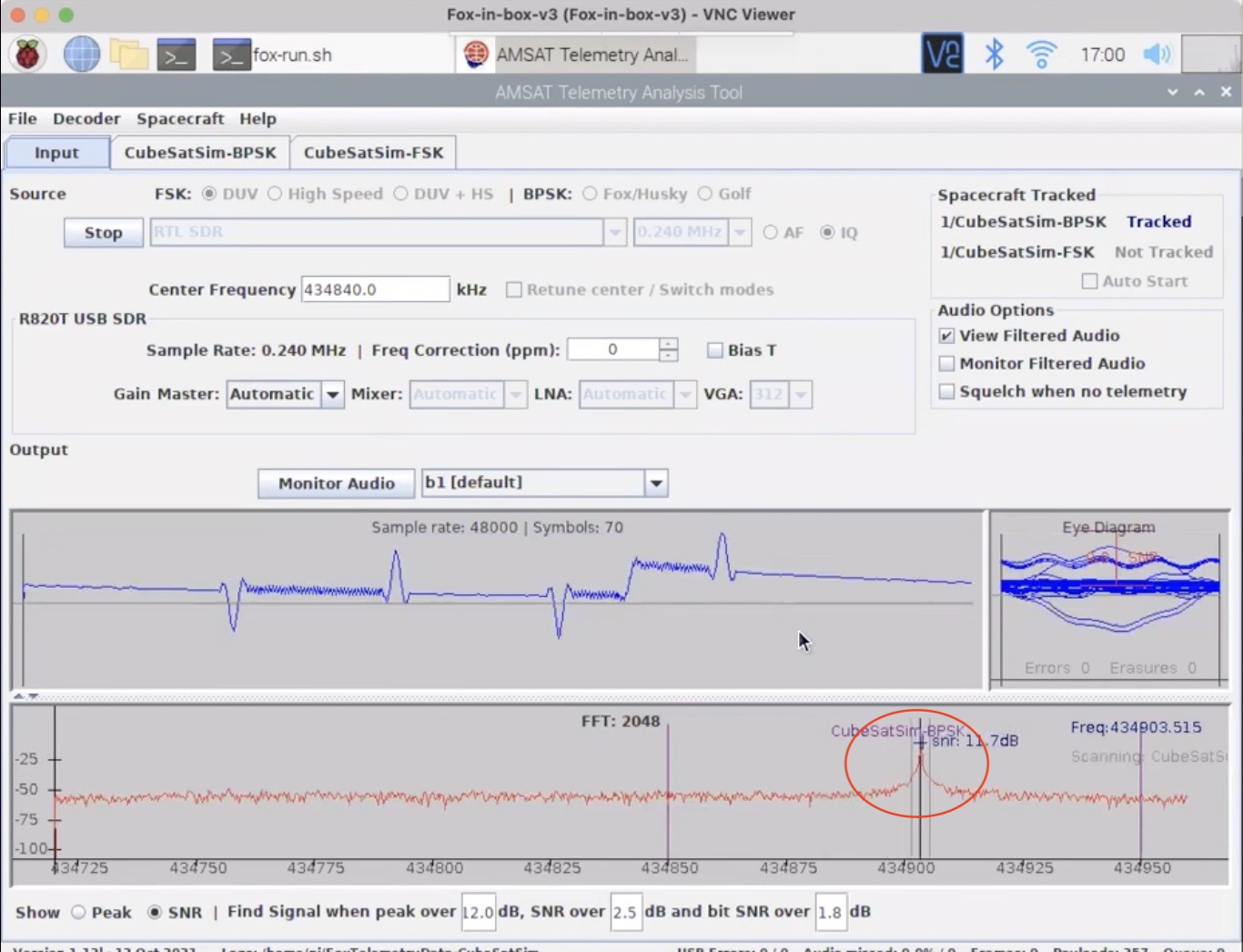This screenshot has height=952, width=1243.
Task: Open the Help menu
Action: (258, 118)
